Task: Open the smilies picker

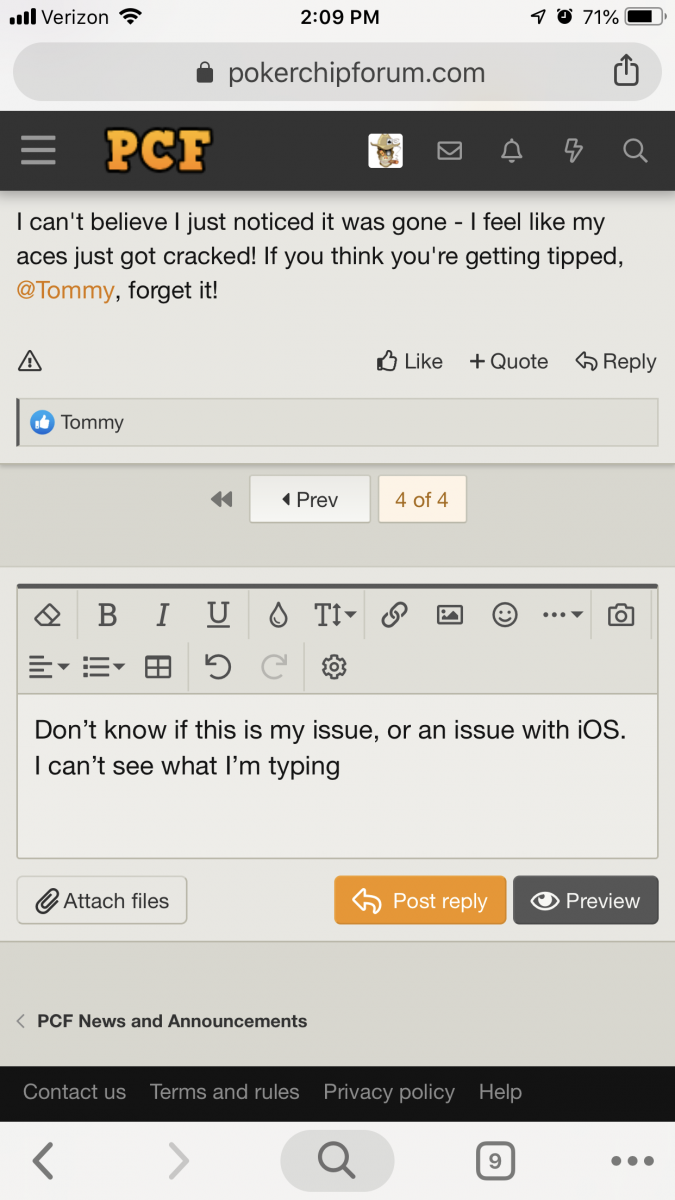Action: (505, 615)
